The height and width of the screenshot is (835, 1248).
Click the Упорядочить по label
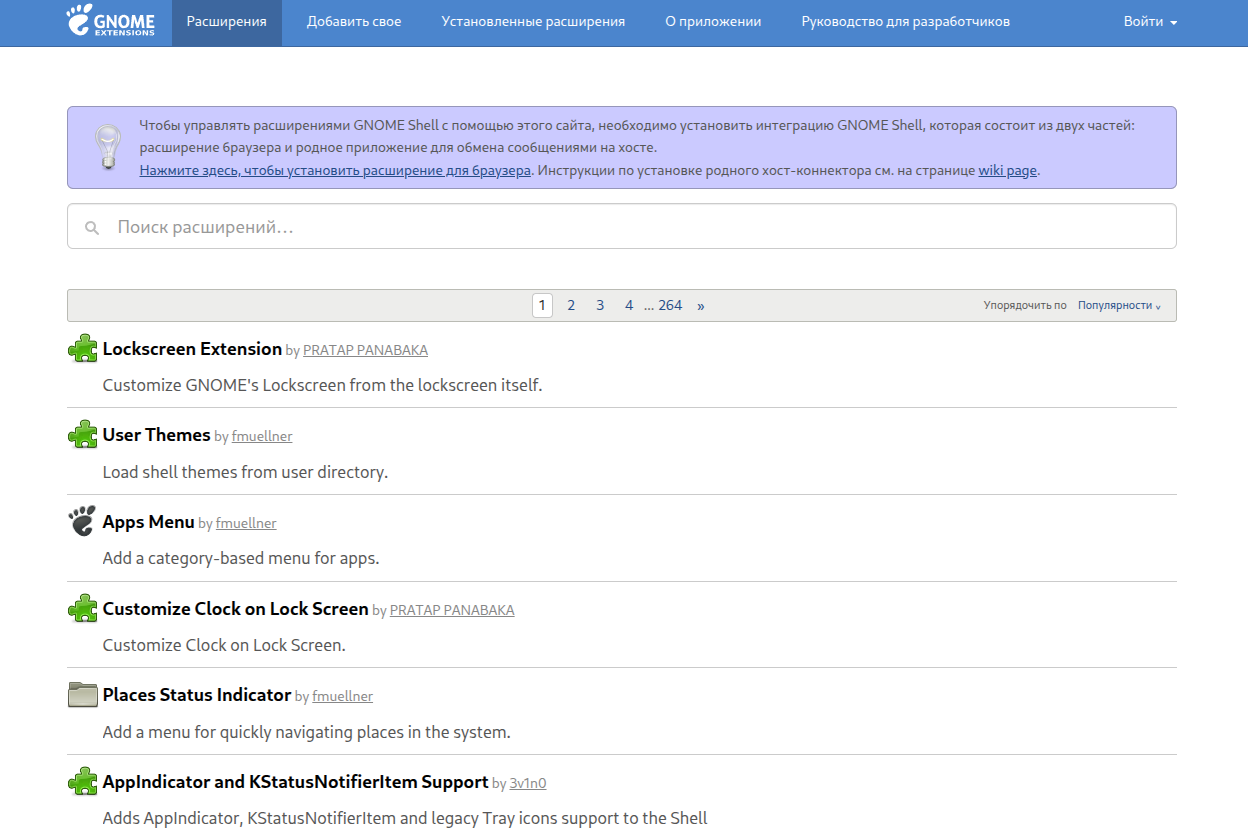(1025, 305)
